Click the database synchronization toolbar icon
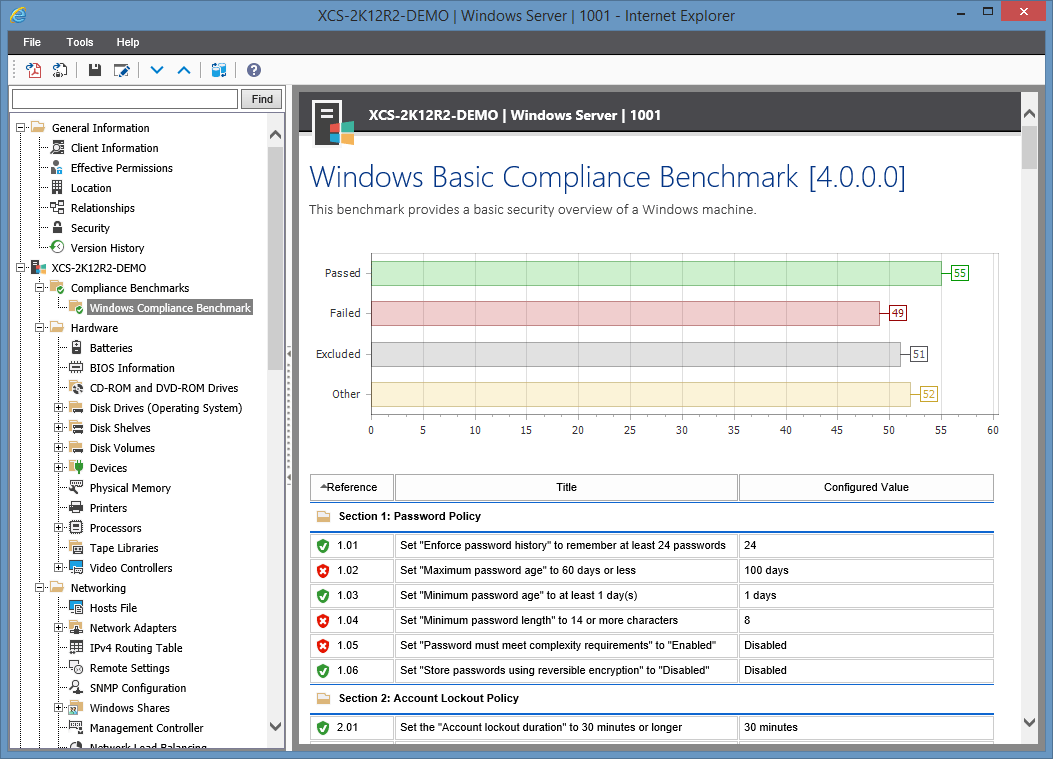Screen dimensions: 1053x759 point(219,70)
